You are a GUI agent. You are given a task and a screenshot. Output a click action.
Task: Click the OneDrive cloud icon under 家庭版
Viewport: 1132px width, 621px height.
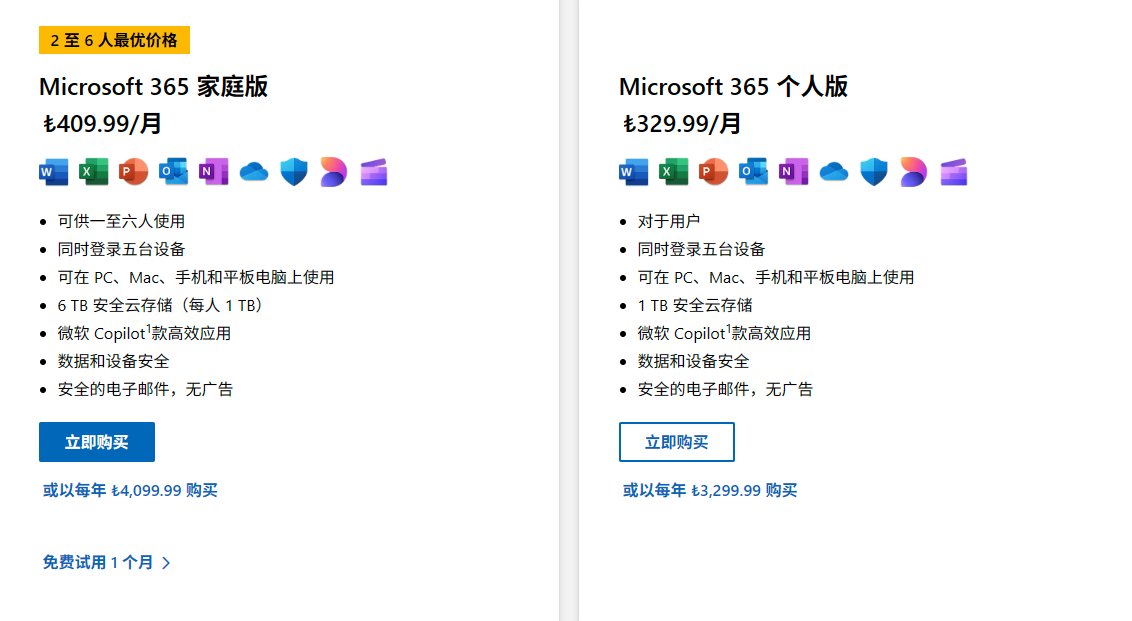[253, 172]
